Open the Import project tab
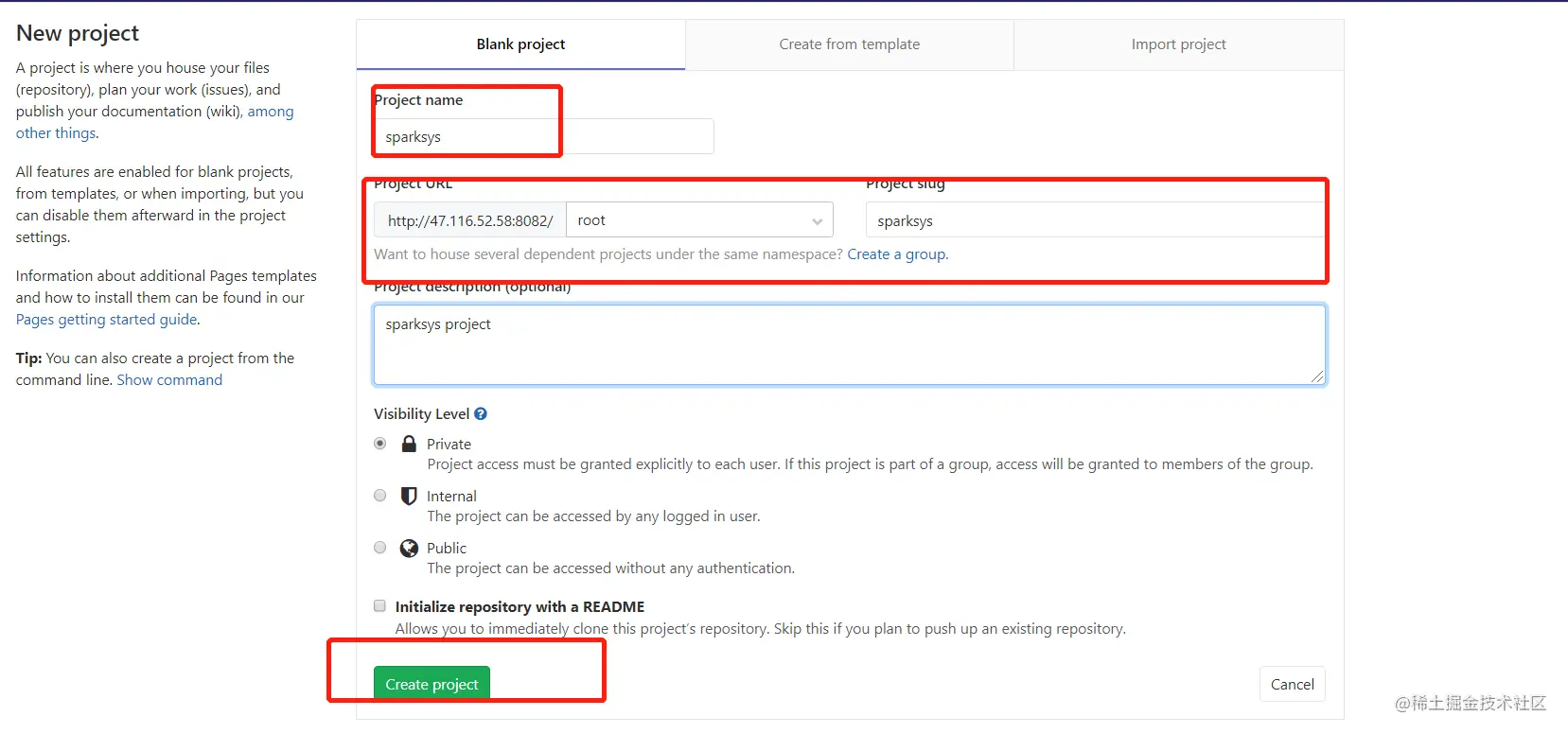Screen dimensions: 1568x734 (1178, 44)
